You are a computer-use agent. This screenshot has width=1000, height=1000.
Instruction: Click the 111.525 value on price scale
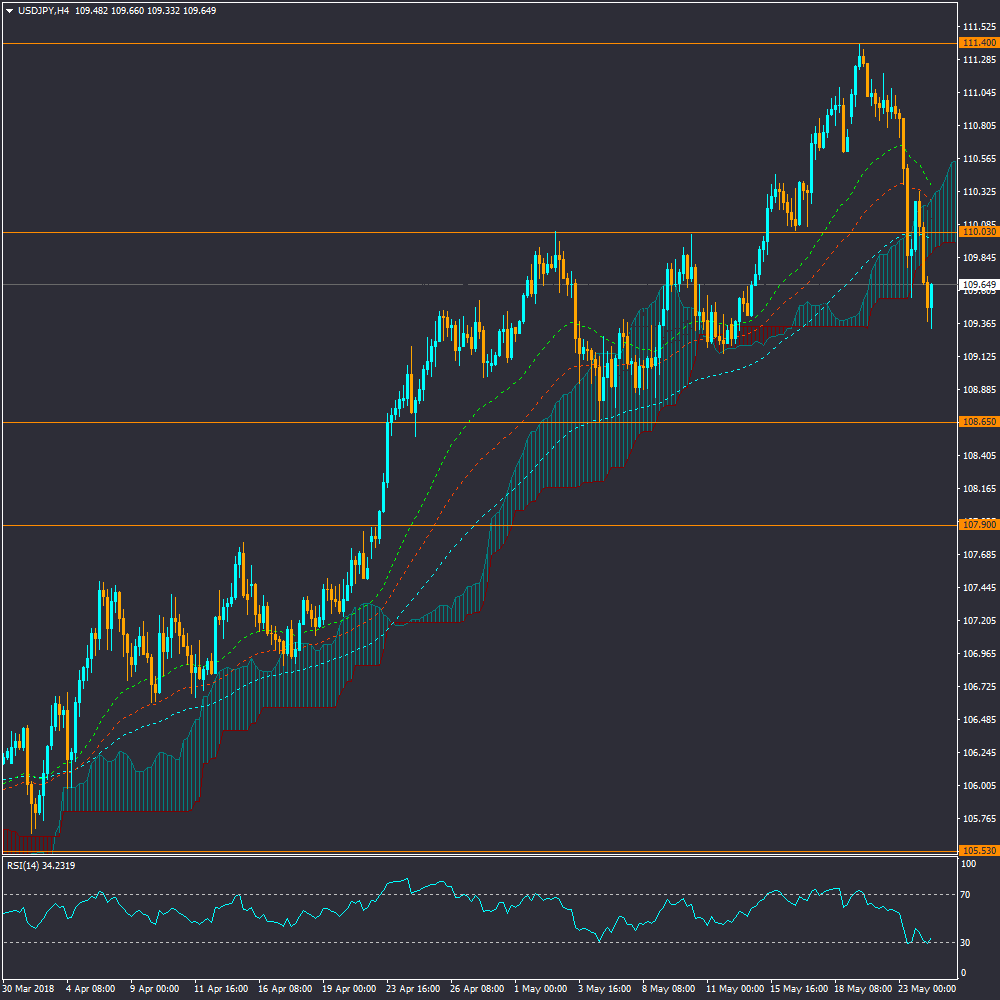point(977,27)
